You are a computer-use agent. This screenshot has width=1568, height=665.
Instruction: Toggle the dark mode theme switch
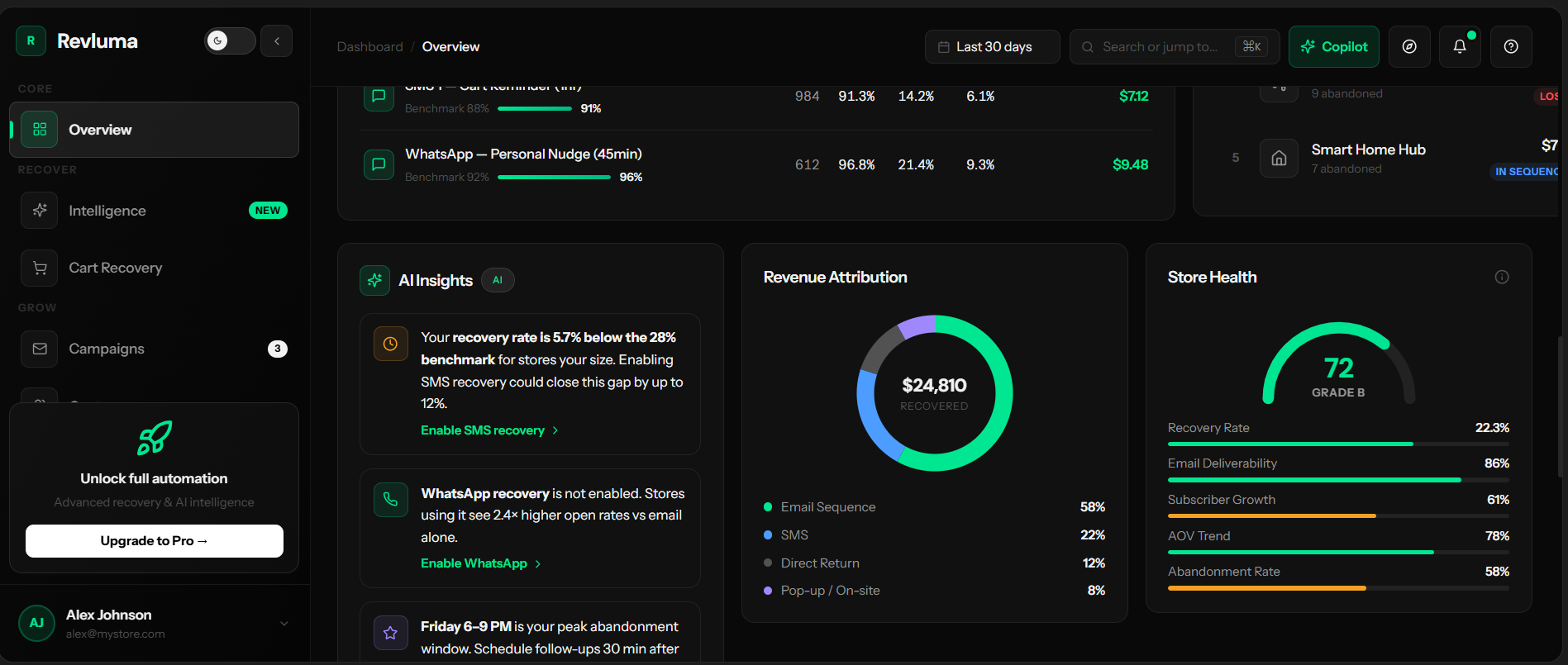pos(230,40)
